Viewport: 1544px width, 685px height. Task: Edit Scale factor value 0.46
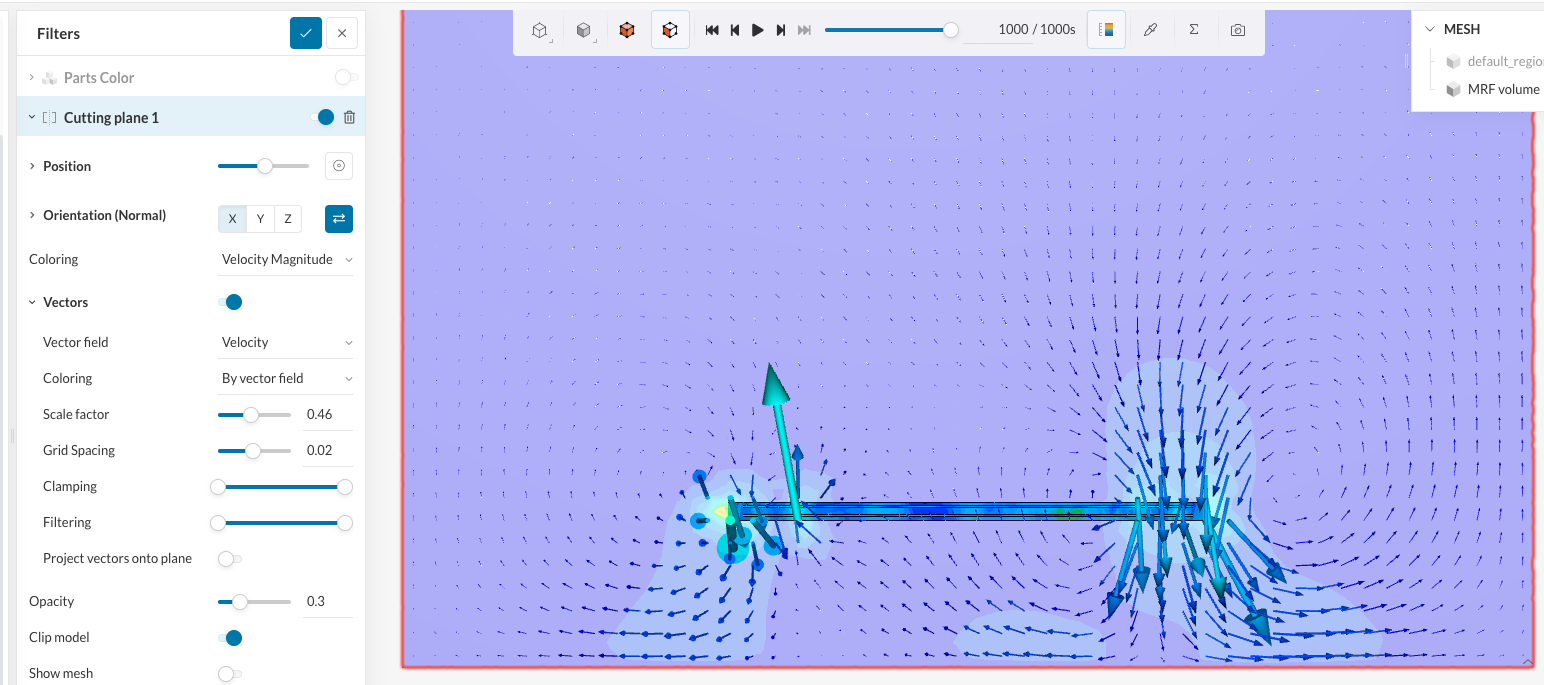[x=328, y=414]
